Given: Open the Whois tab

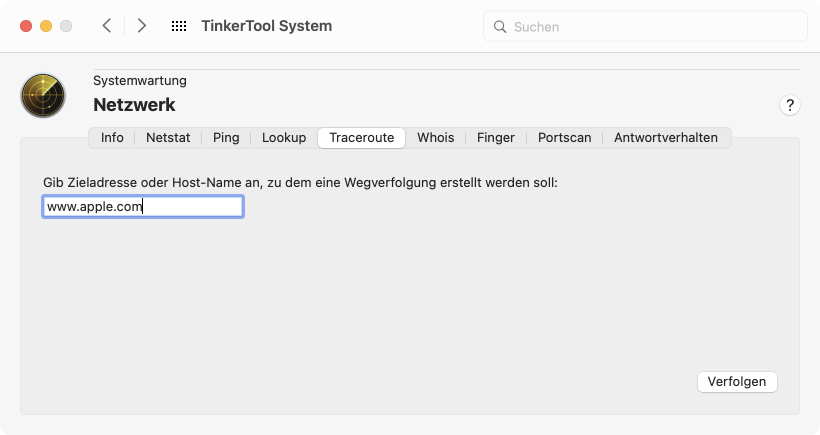Looking at the screenshot, I should pyautogui.click(x=436, y=138).
